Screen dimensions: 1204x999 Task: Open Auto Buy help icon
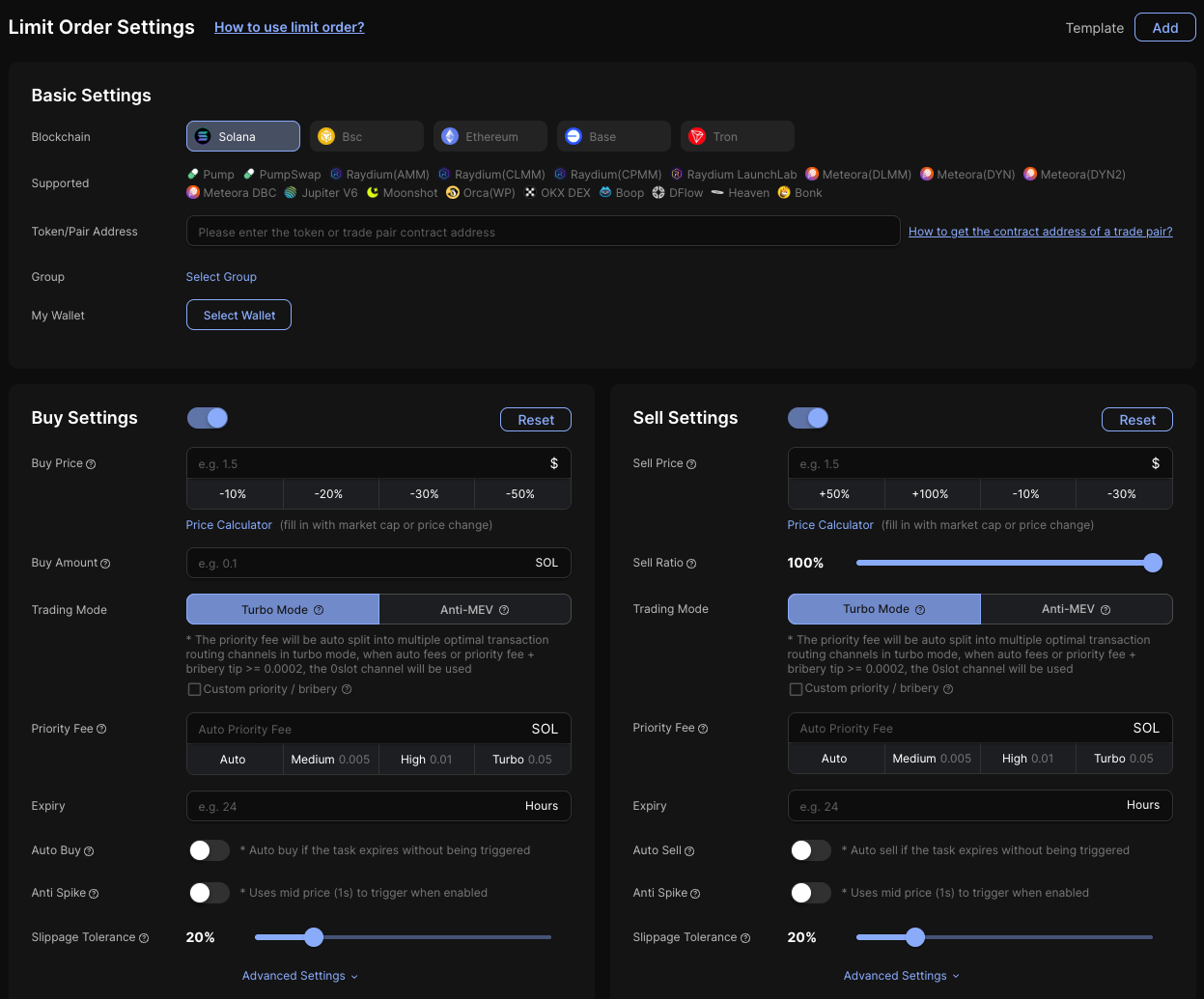[x=89, y=851]
